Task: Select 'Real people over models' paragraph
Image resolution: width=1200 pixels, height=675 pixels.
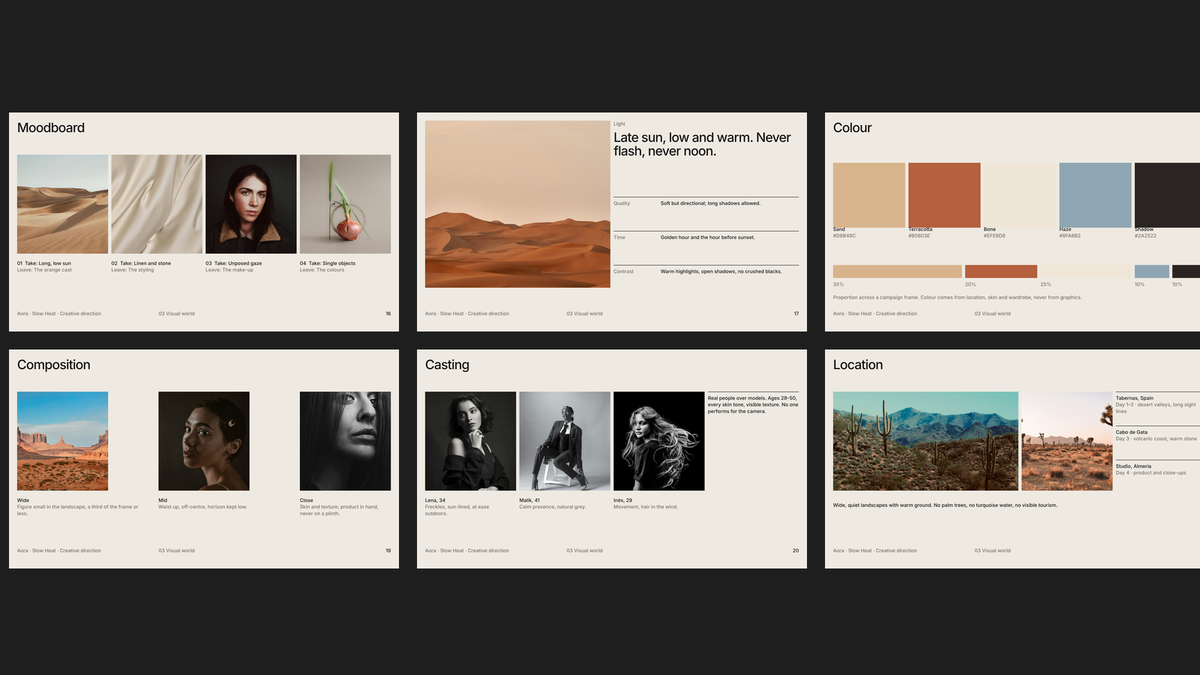Action: [x=752, y=404]
